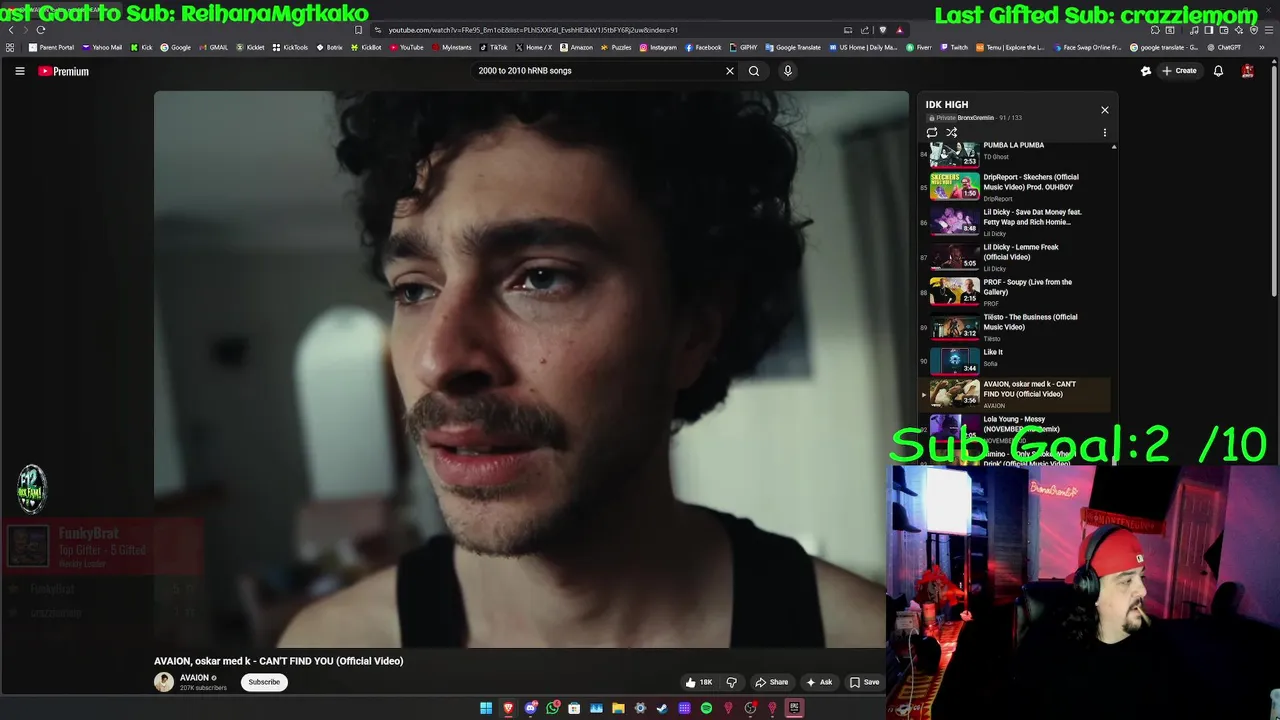Open the Create menu

[x=1180, y=71]
